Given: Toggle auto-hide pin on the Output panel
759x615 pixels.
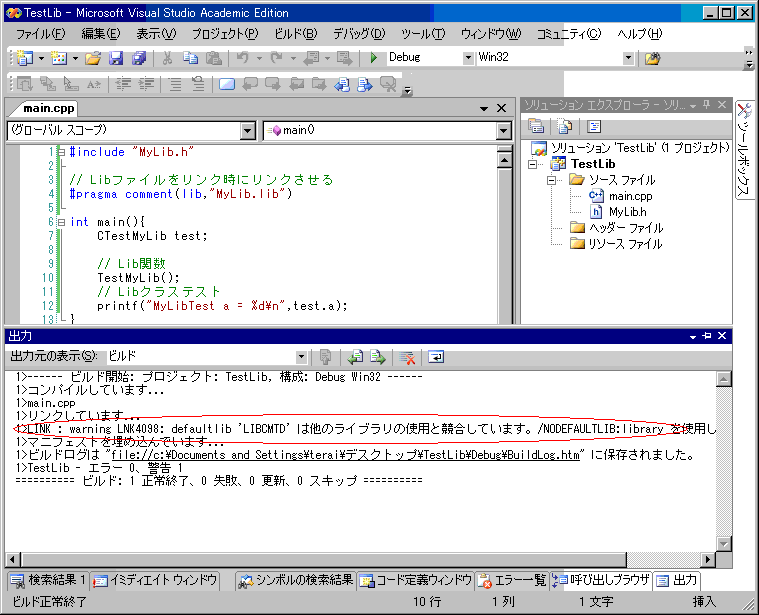Looking at the screenshot, I should point(706,336).
